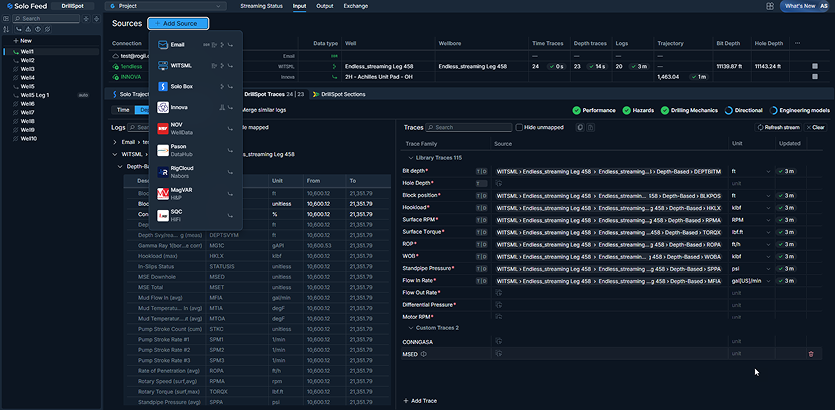Click the Solo Feed logo
The image size is (835, 410).
[27, 6]
